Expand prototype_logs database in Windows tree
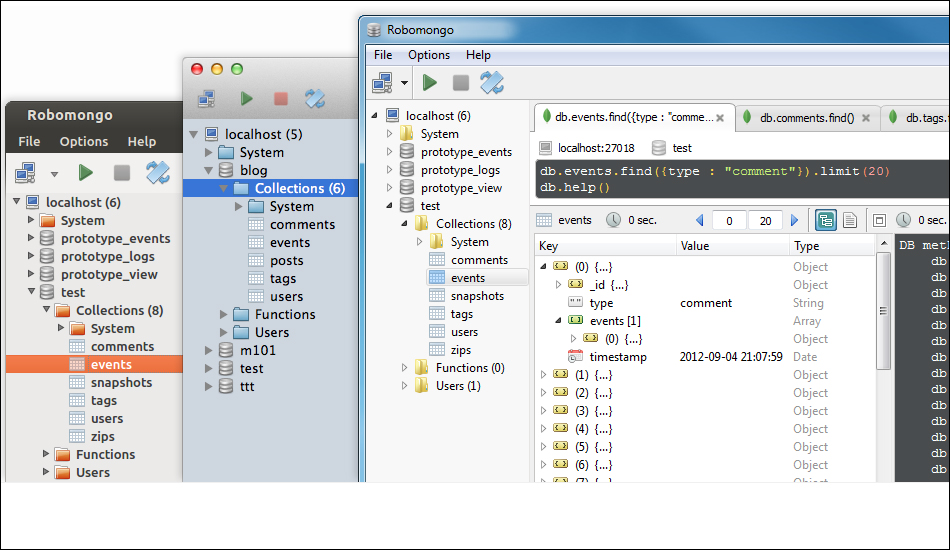Image resolution: width=950 pixels, height=550 pixels. [389, 170]
